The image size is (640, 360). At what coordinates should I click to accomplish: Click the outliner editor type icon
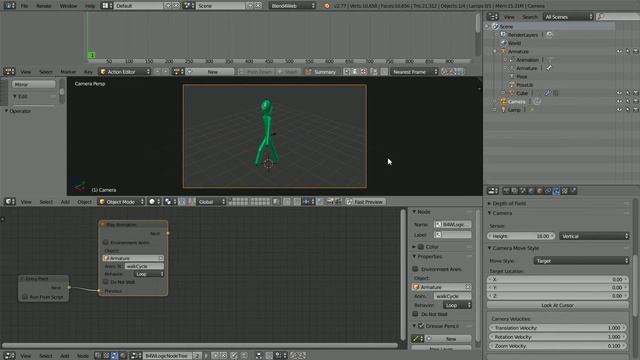click(493, 17)
